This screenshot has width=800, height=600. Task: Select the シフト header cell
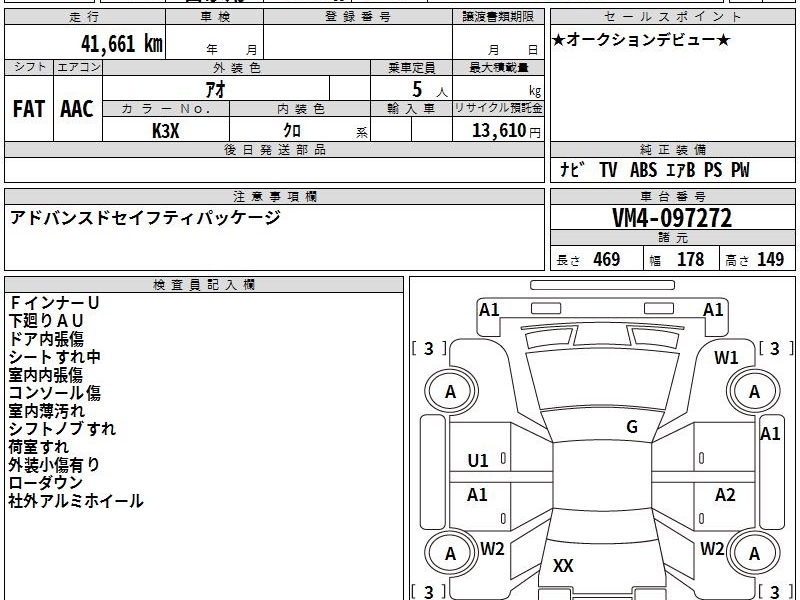pos(29,67)
